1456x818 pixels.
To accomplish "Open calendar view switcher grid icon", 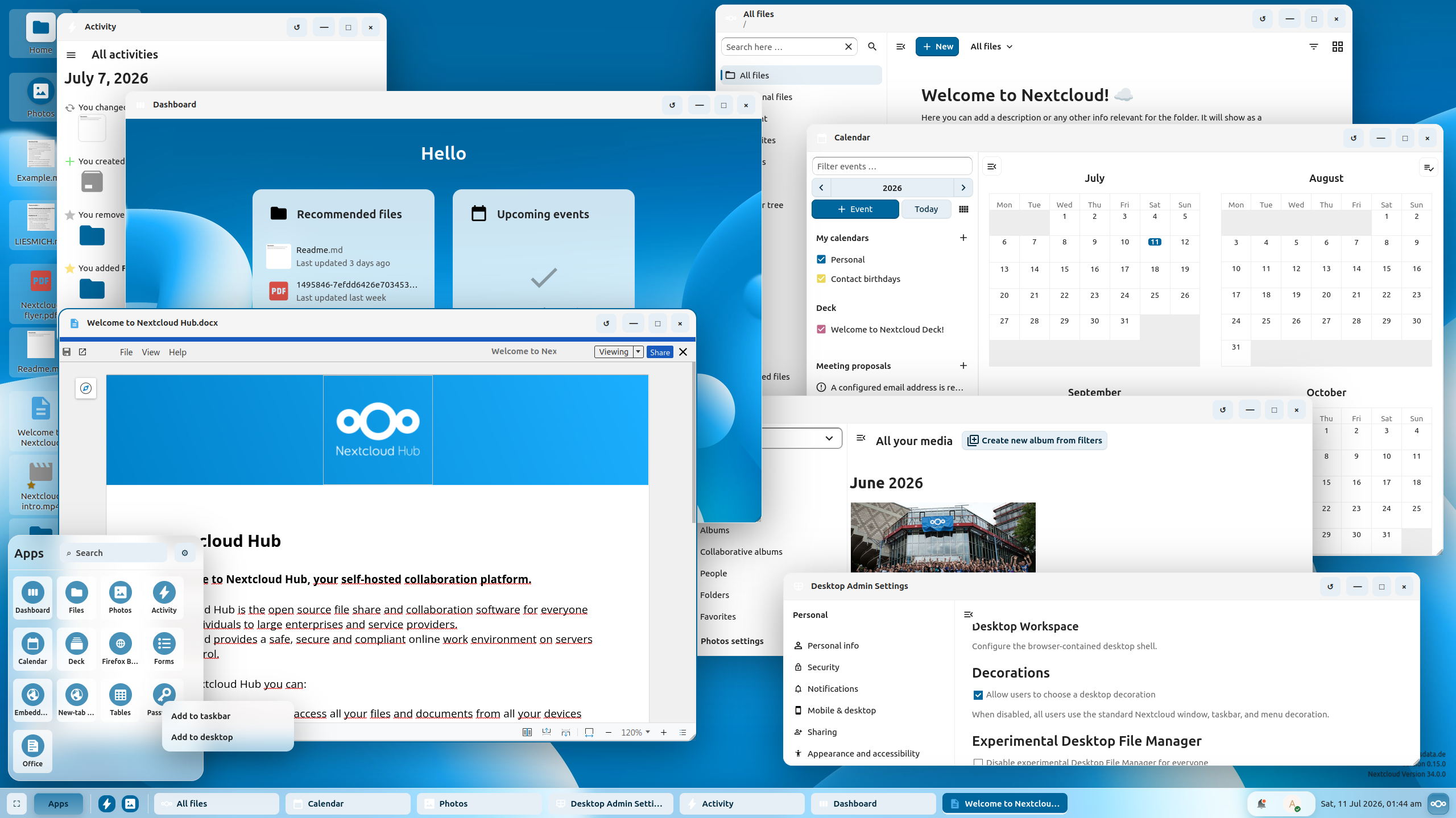I will 963,209.
